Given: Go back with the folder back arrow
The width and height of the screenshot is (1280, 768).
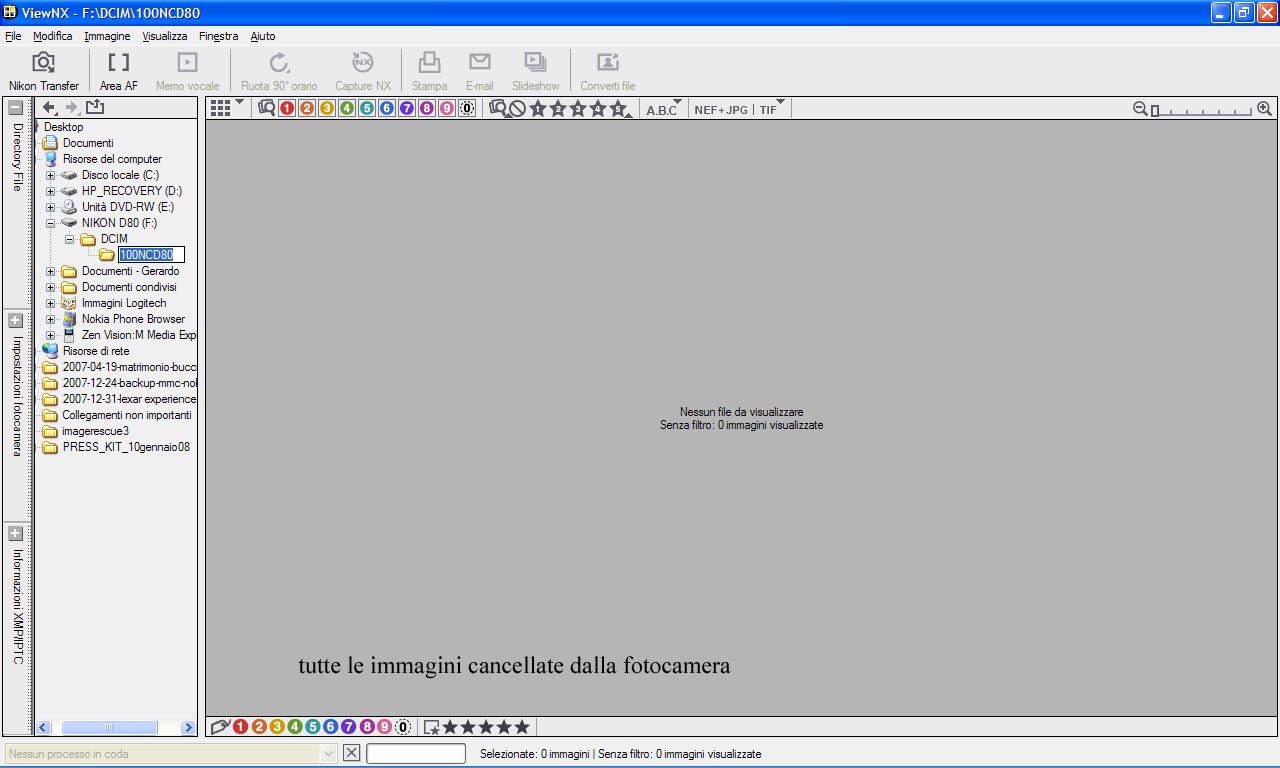Looking at the screenshot, I should 49,107.
